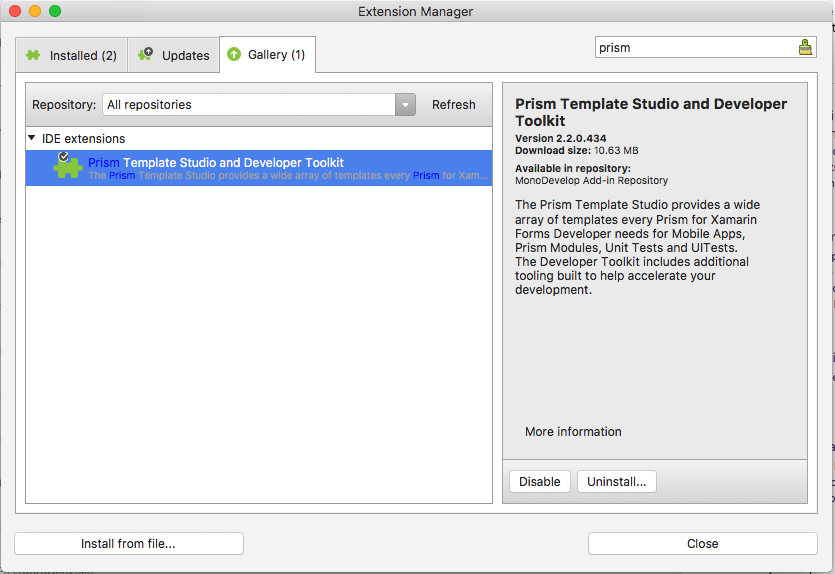Click the yellow minimize window button
The width and height of the screenshot is (835, 574).
tap(35, 11)
